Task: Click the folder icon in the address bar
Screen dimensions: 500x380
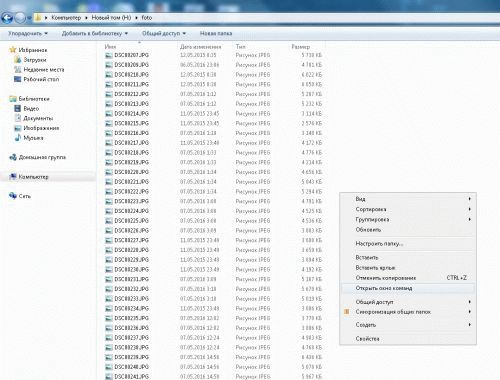Action: tap(38, 18)
